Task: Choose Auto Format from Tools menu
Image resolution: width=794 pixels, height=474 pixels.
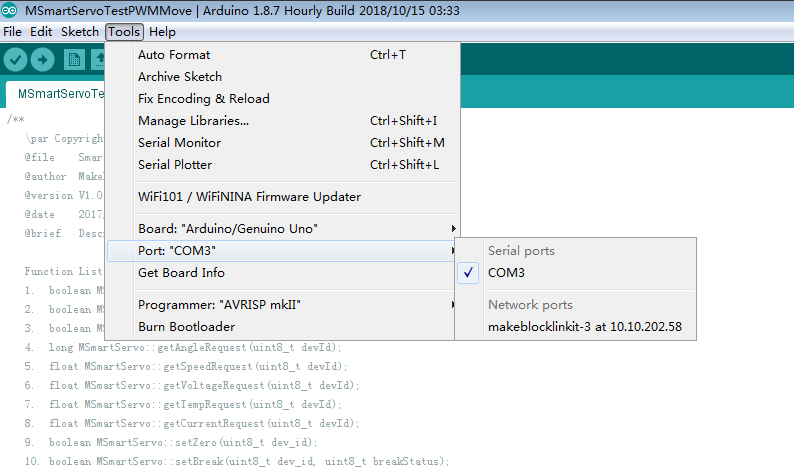Action: point(282,55)
